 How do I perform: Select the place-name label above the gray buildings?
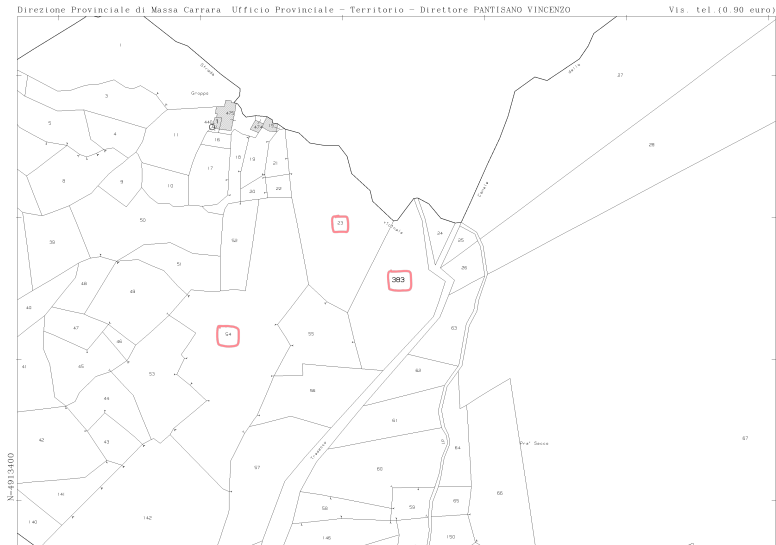click(200, 93)
